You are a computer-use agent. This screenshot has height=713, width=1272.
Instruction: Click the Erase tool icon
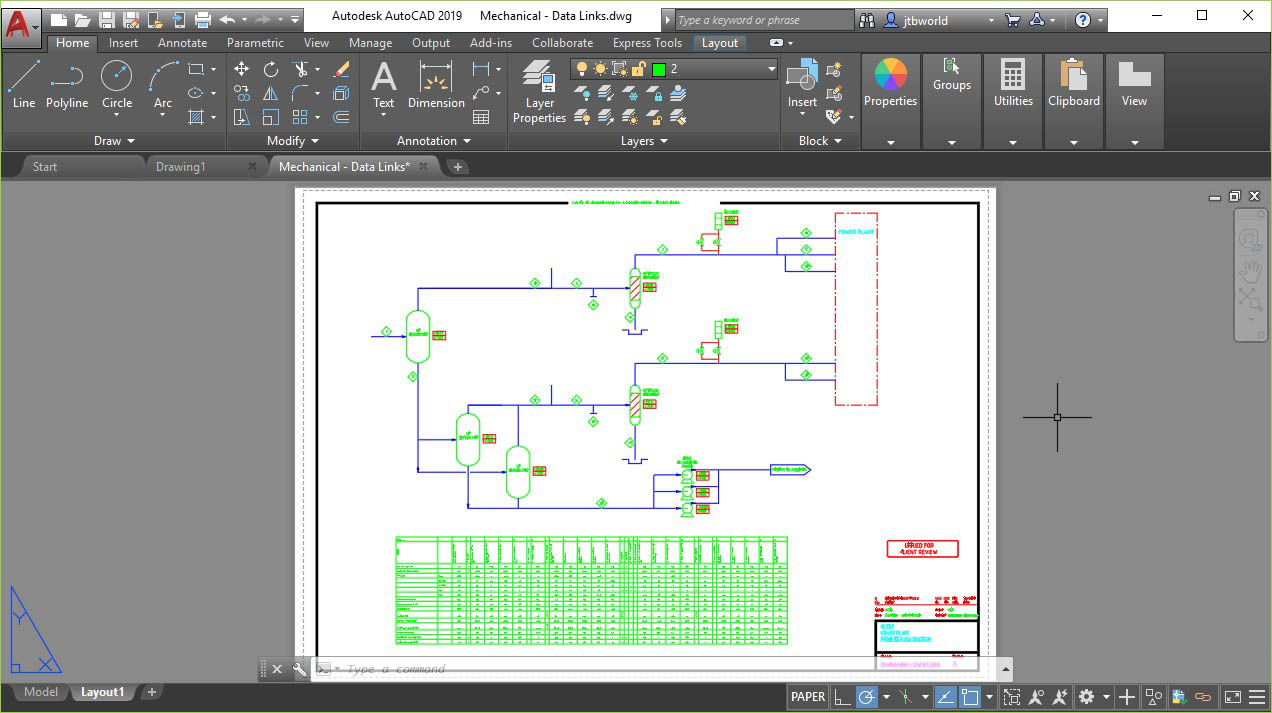341,69
